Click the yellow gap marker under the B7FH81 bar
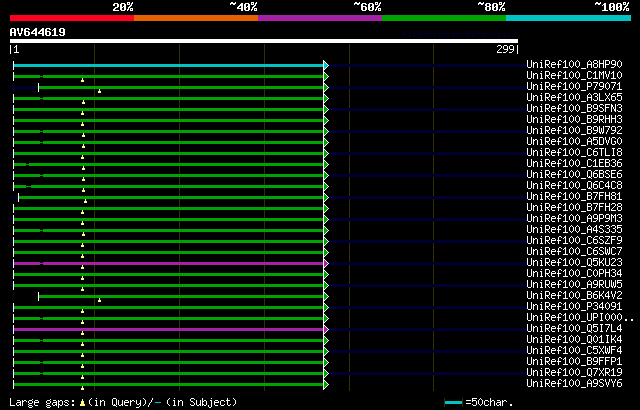 (x=85, y=202)
